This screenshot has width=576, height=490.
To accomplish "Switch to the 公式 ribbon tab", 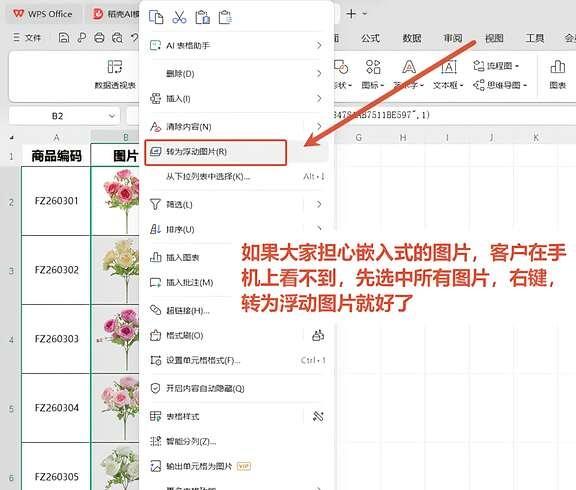I will (370, 38).
